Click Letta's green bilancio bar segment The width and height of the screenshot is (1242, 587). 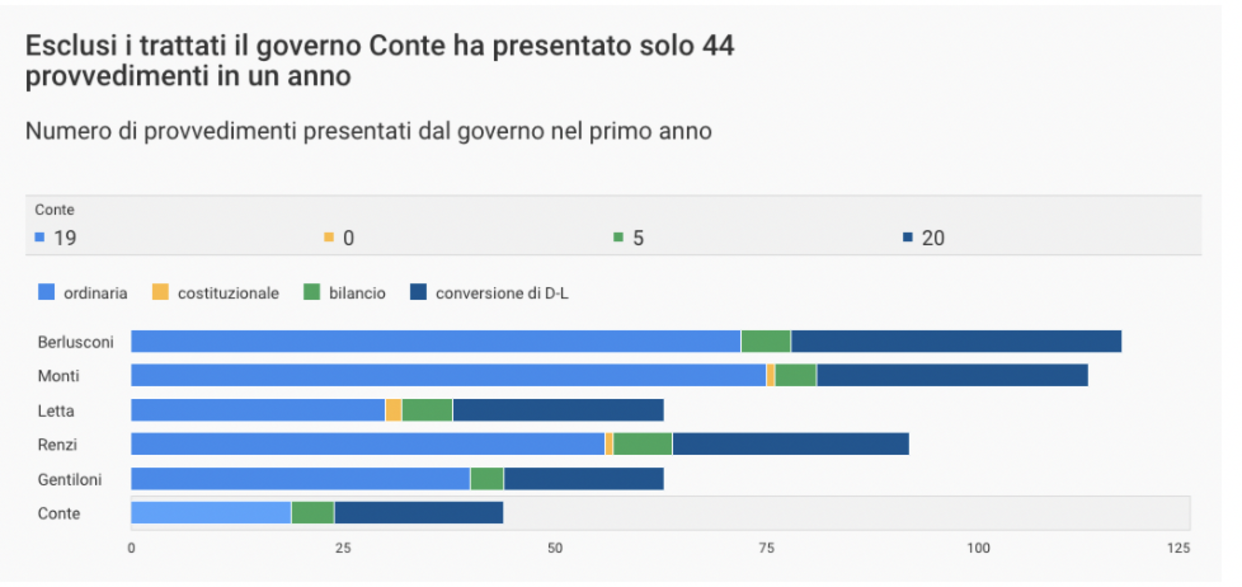(x=427, y=410)
